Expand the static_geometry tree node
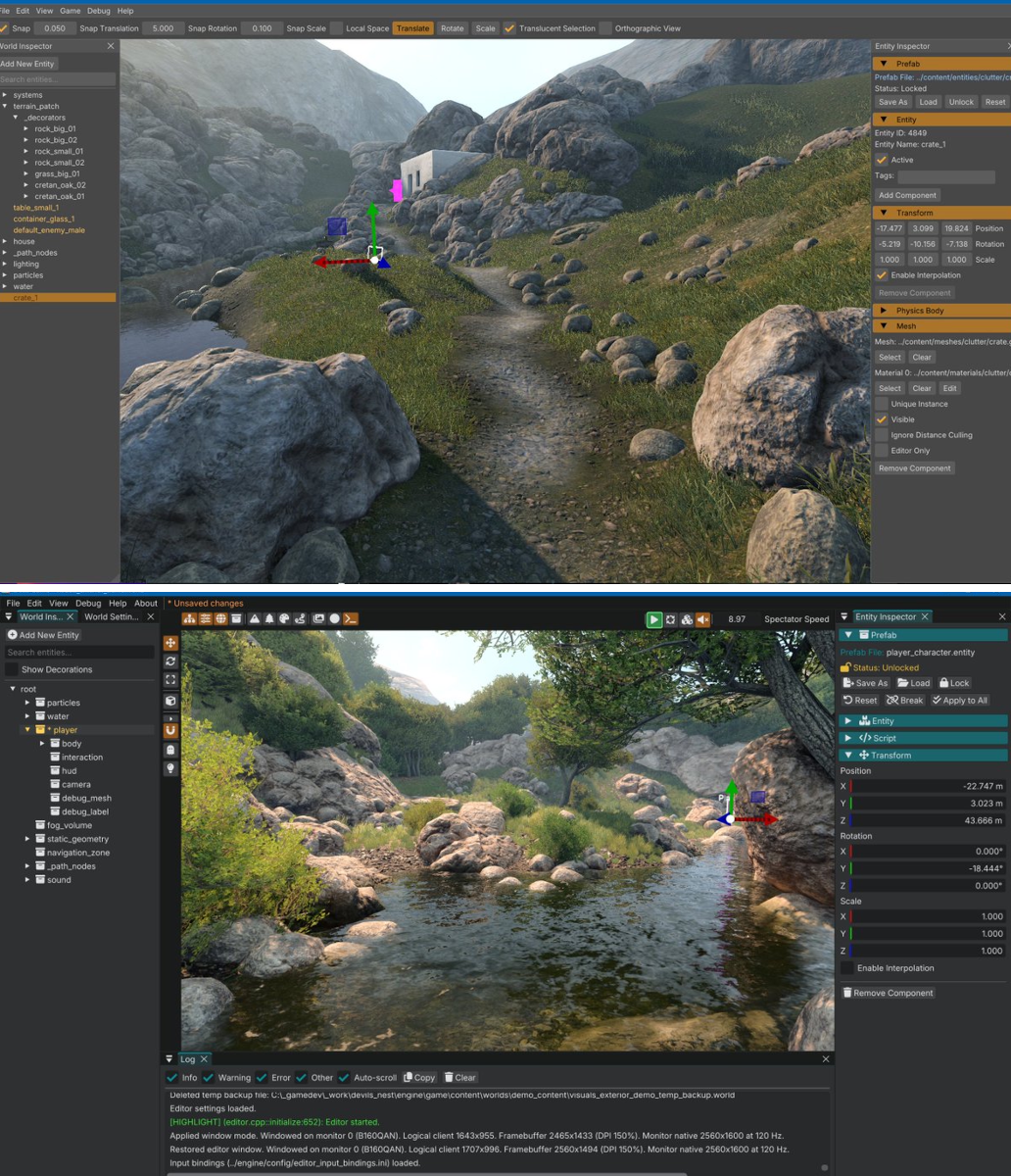This screenshot has height=1176, width=1011. (27, 839)
